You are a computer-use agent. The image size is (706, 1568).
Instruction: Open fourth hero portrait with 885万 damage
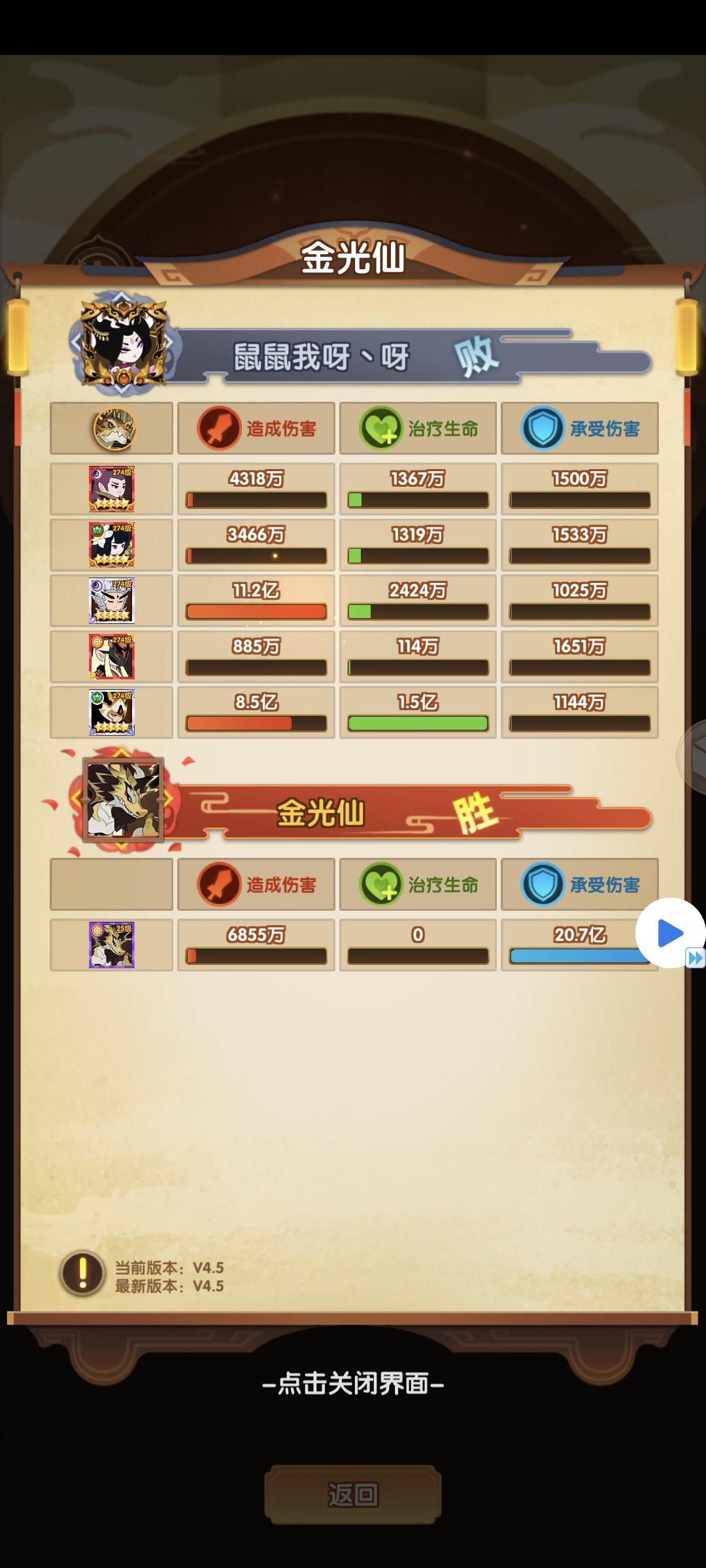[x=112, y=657]
